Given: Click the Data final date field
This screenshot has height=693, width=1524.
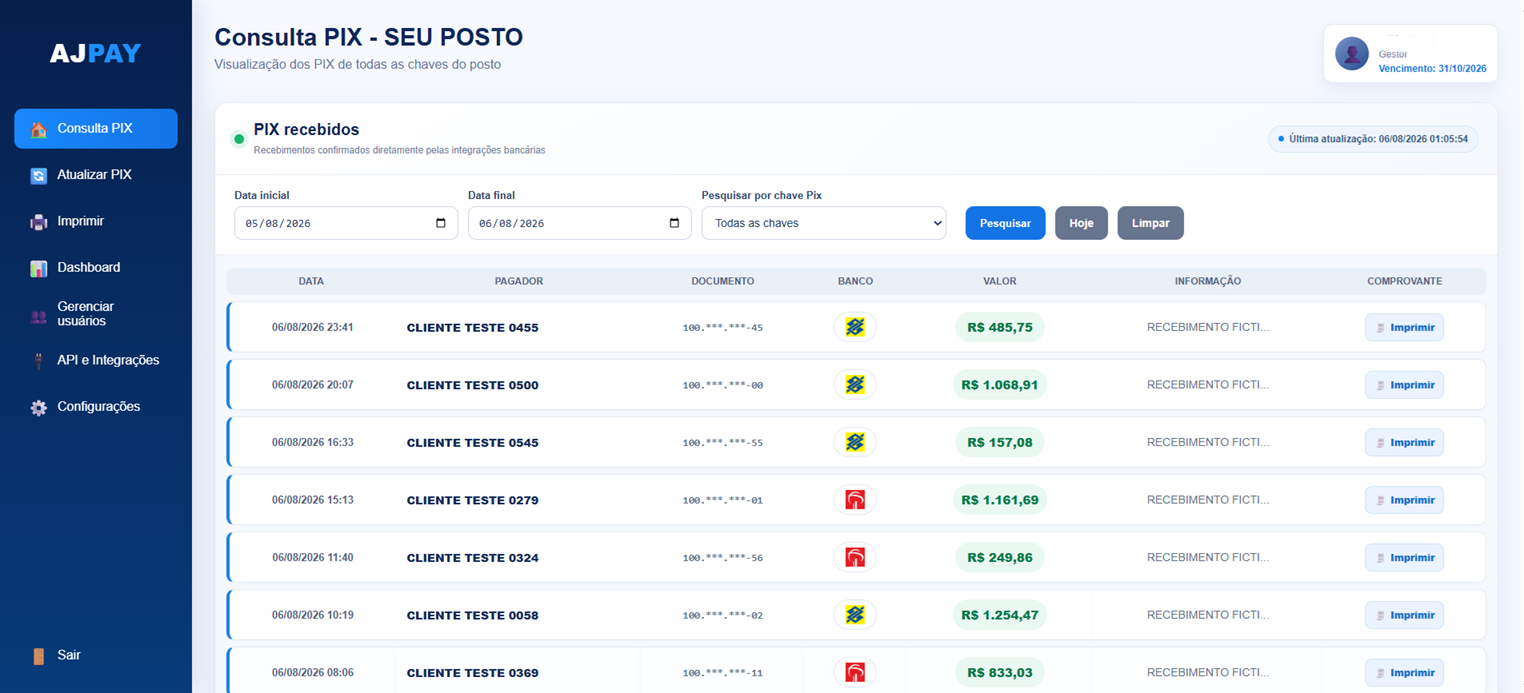Looking at the screenshot, I should coord(580,223).
